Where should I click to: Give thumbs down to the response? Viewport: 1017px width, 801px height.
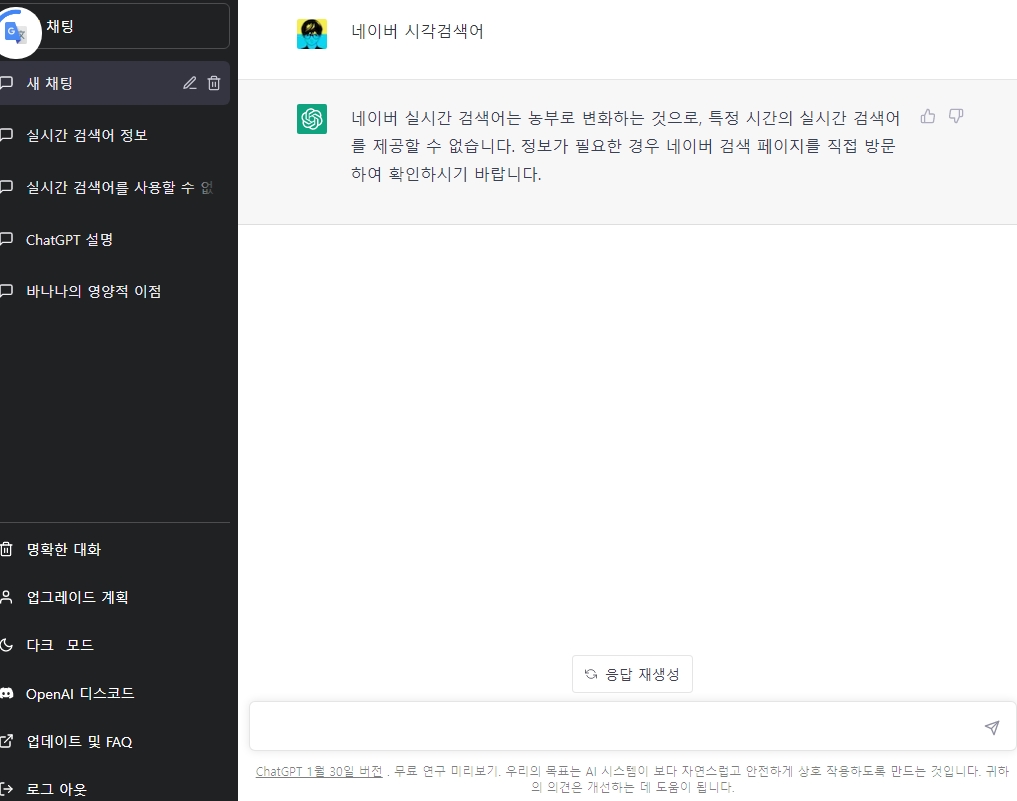956,117
